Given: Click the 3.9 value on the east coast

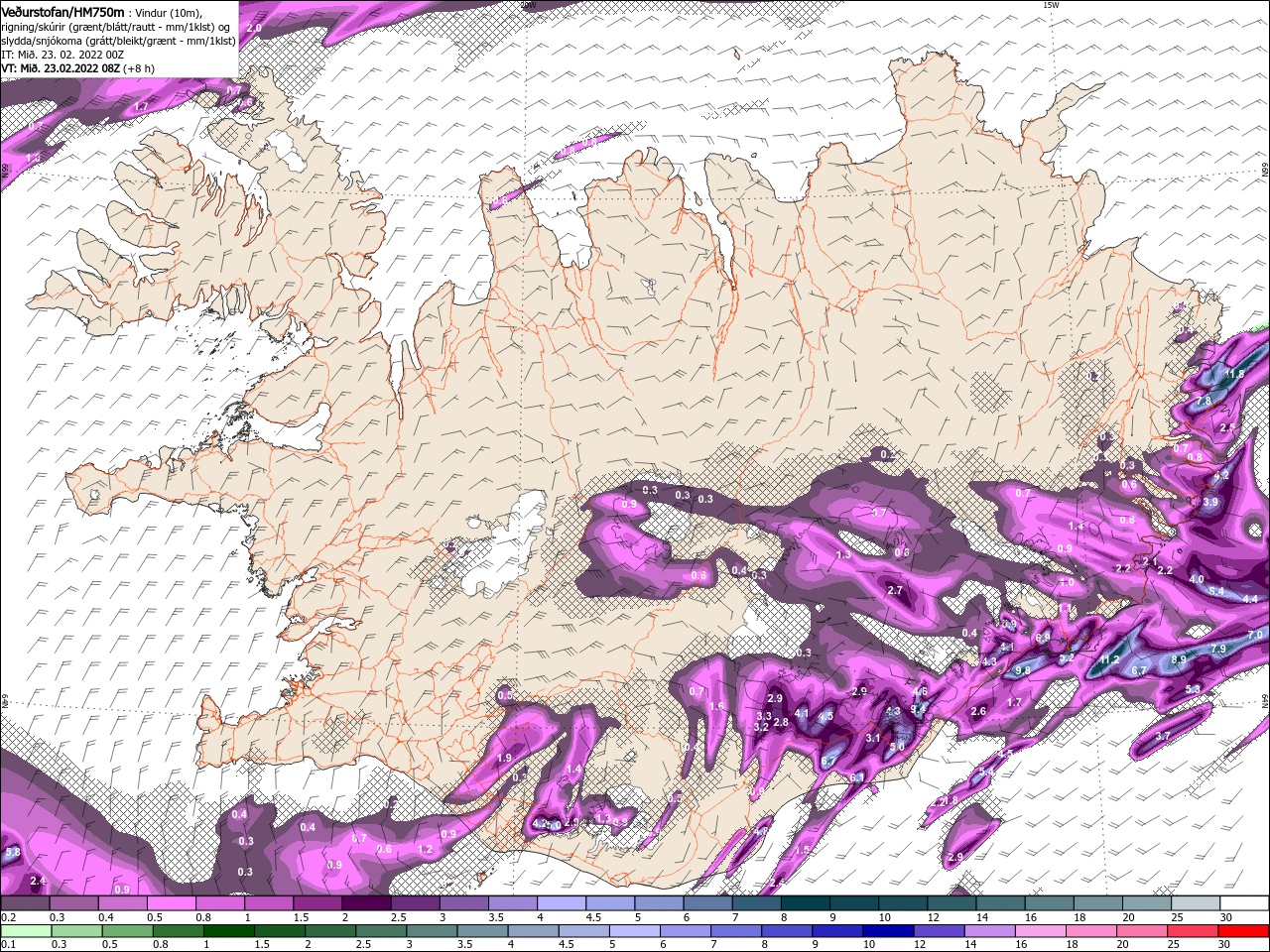Looking at the screenshot, I should (1210, 503).
